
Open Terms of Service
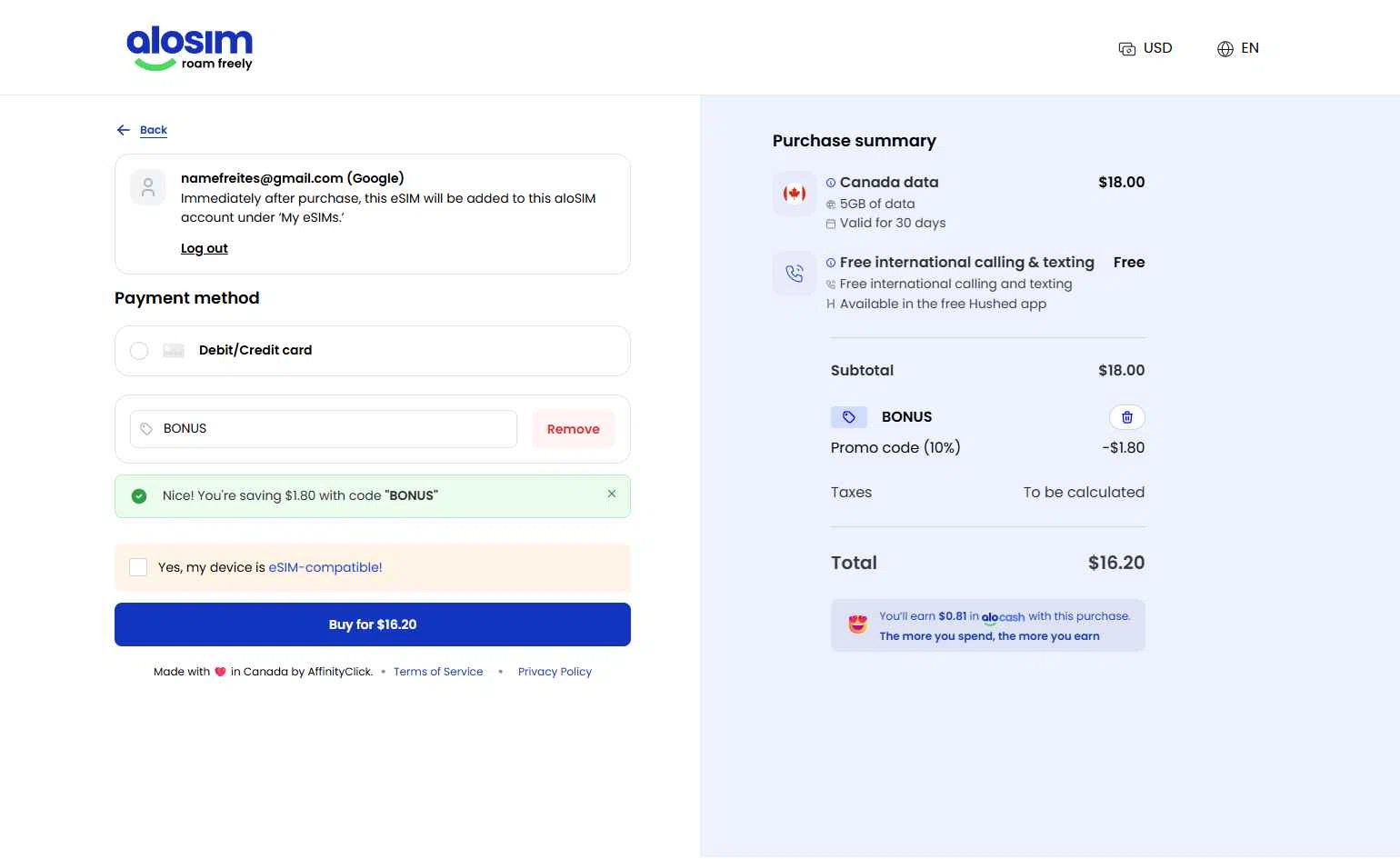[x=438, y=672]
